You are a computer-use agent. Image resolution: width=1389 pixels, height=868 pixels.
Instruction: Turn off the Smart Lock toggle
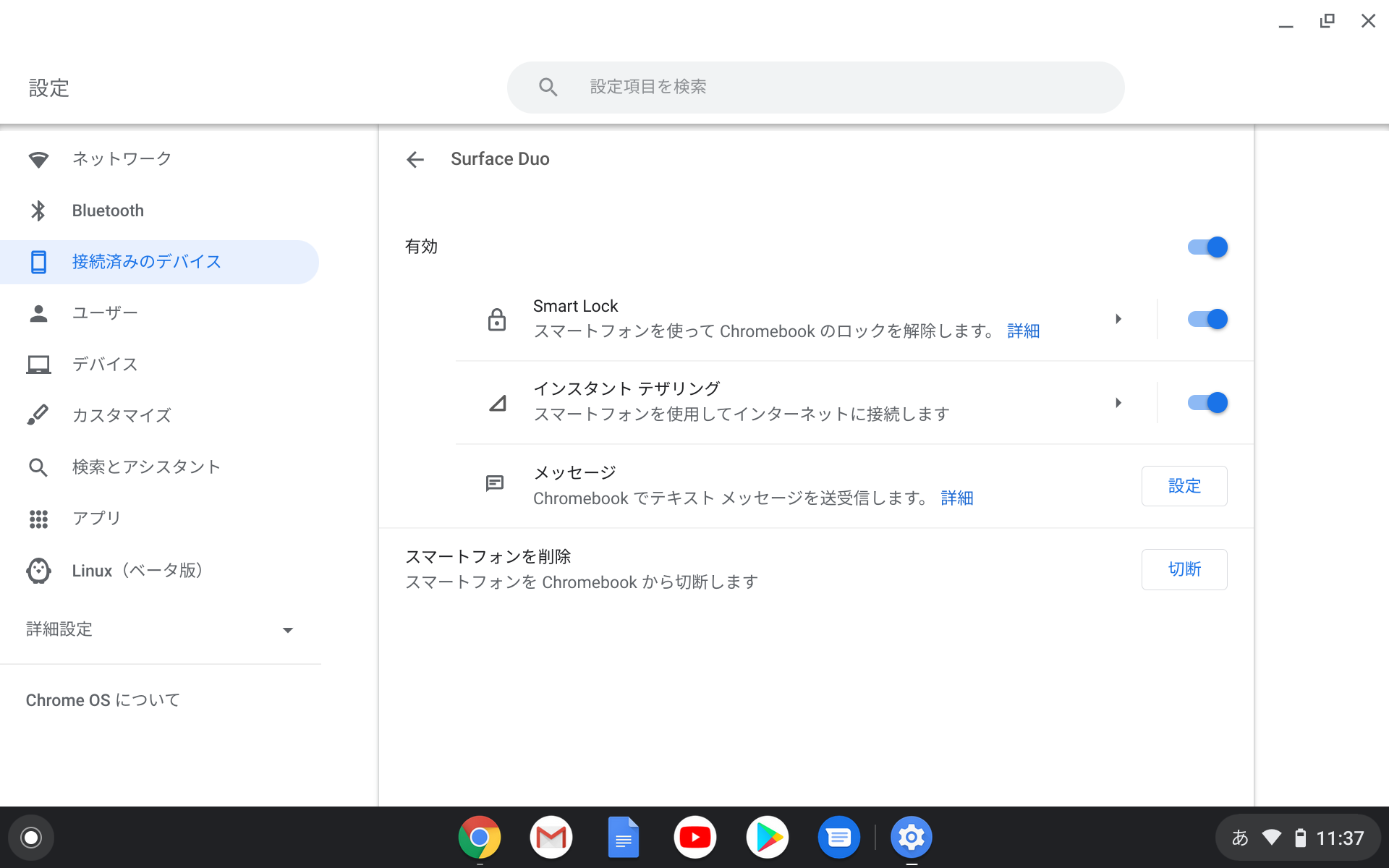coord(1207,318)
